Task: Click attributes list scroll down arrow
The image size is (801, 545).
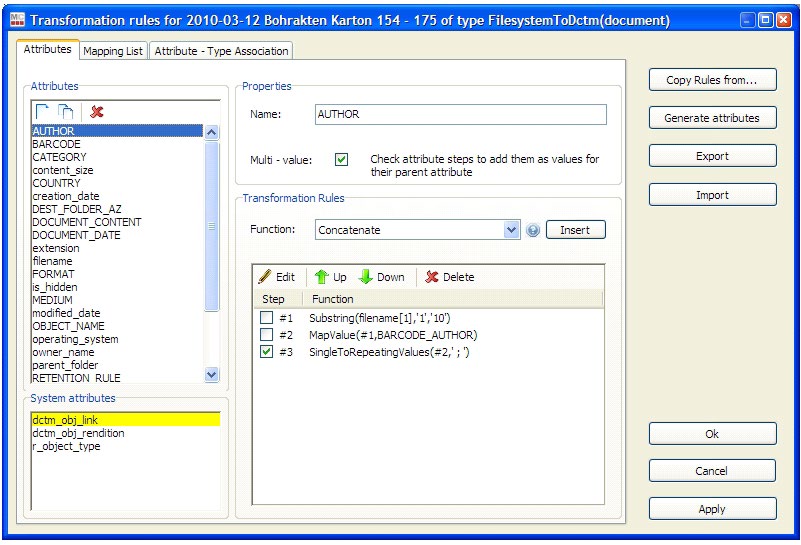Action: 211,374
